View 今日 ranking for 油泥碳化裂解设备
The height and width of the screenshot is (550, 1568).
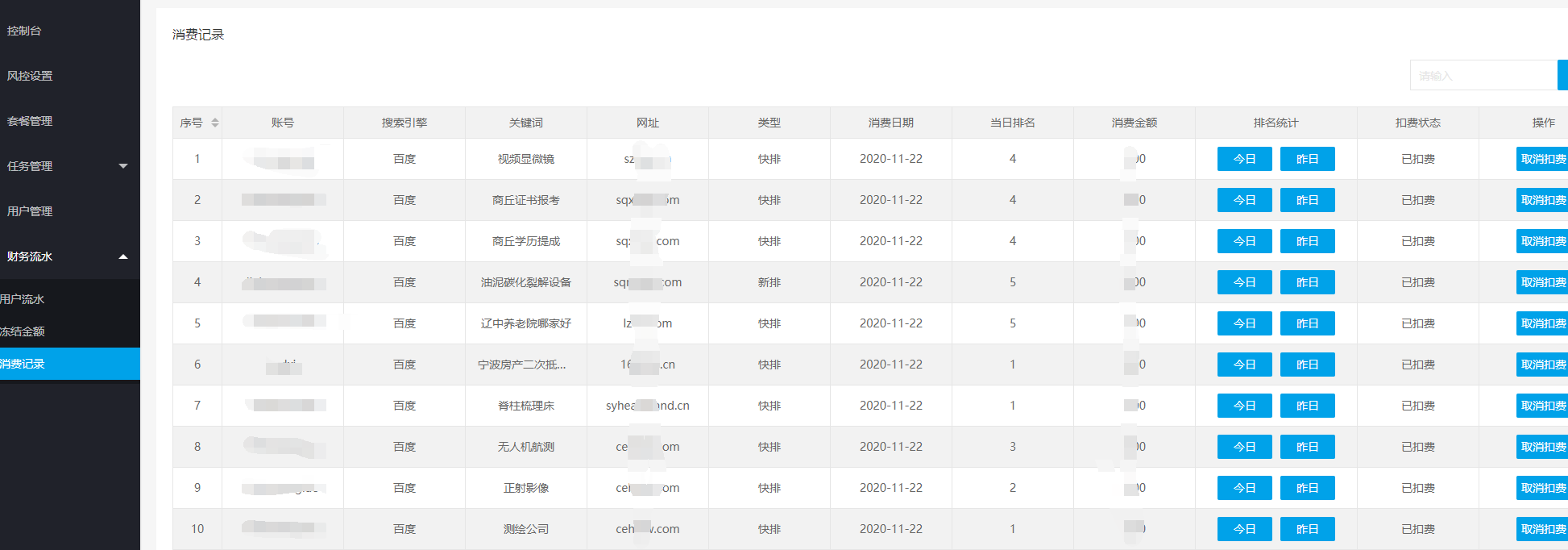1244,282
